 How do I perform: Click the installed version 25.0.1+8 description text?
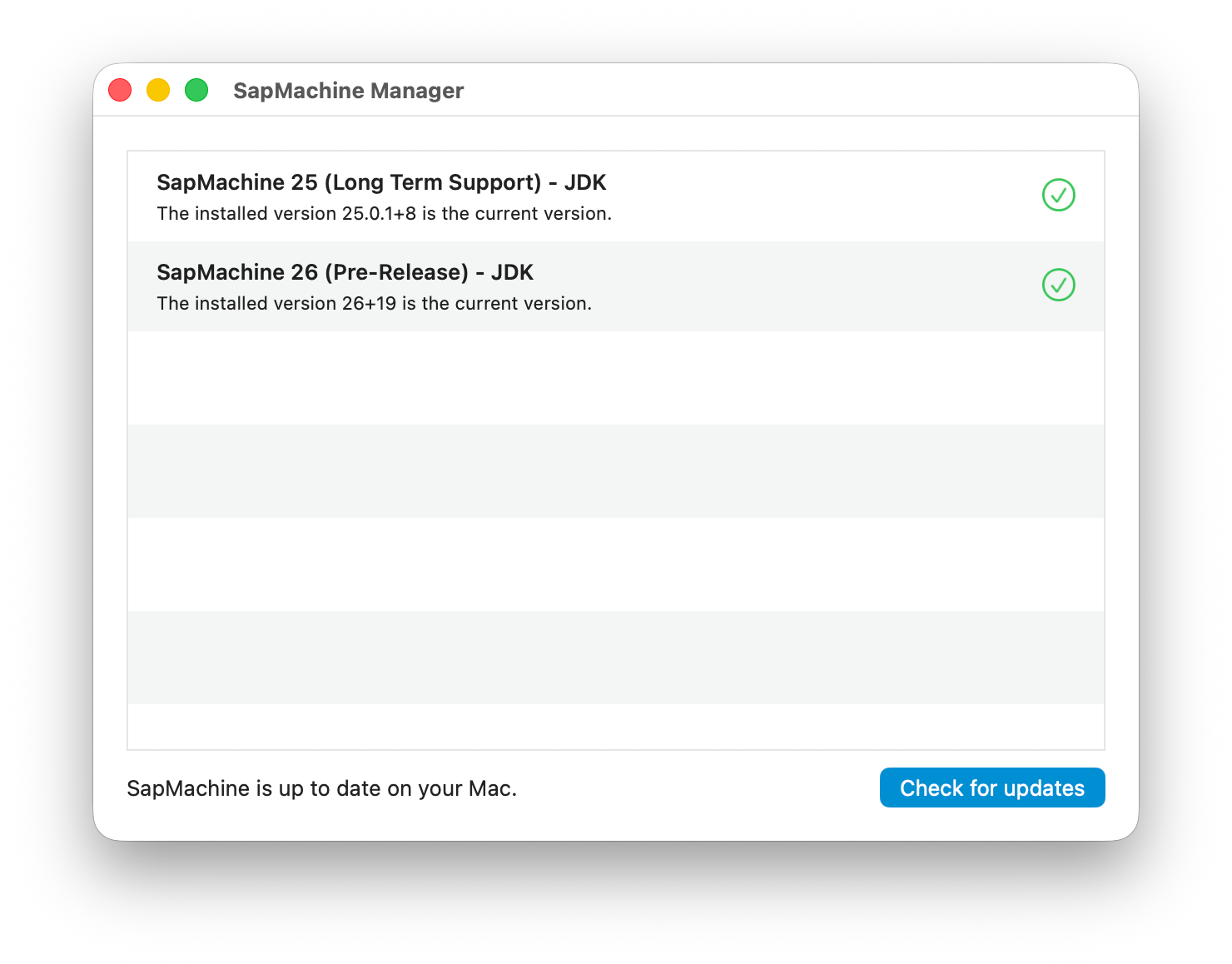(384, 214)
